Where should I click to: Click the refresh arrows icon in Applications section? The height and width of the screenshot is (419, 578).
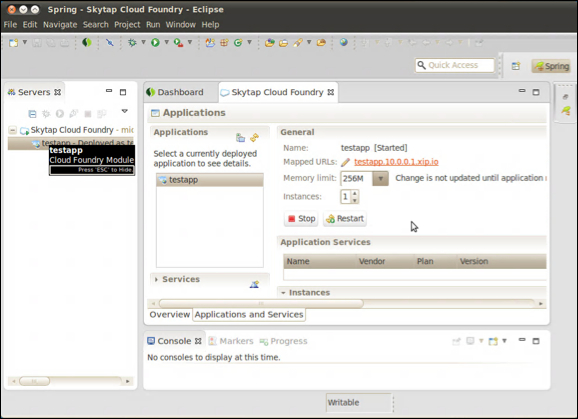coord(254,138)
